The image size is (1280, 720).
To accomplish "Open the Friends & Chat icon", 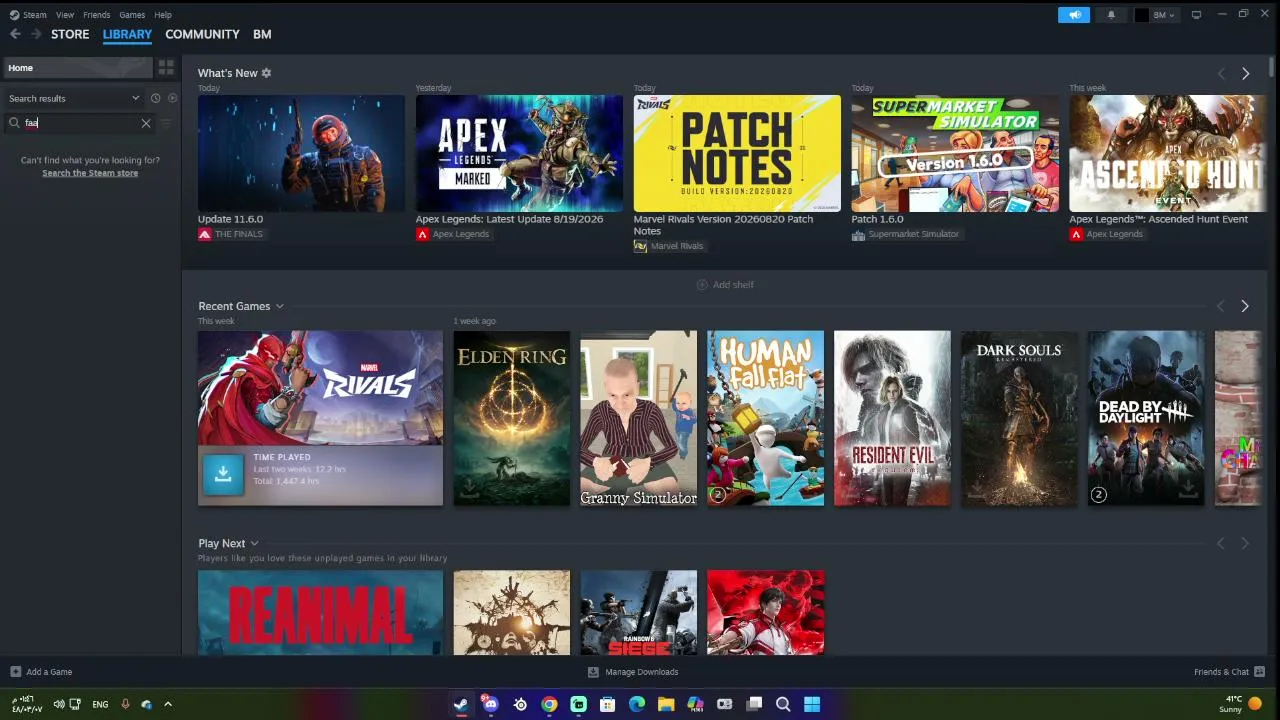I will (x=1259, y=672).
